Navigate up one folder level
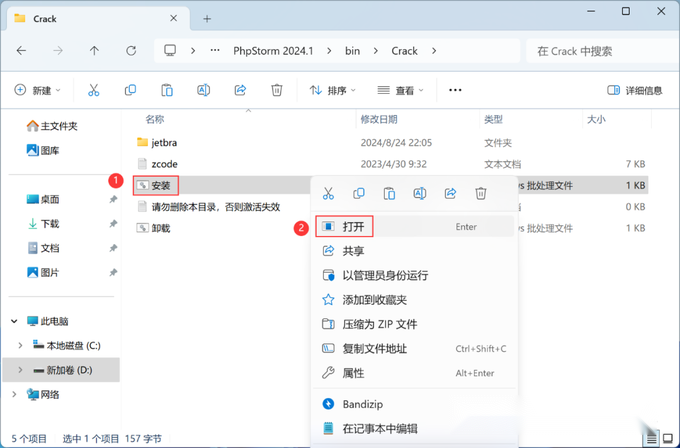 click(x=94, y=51)
